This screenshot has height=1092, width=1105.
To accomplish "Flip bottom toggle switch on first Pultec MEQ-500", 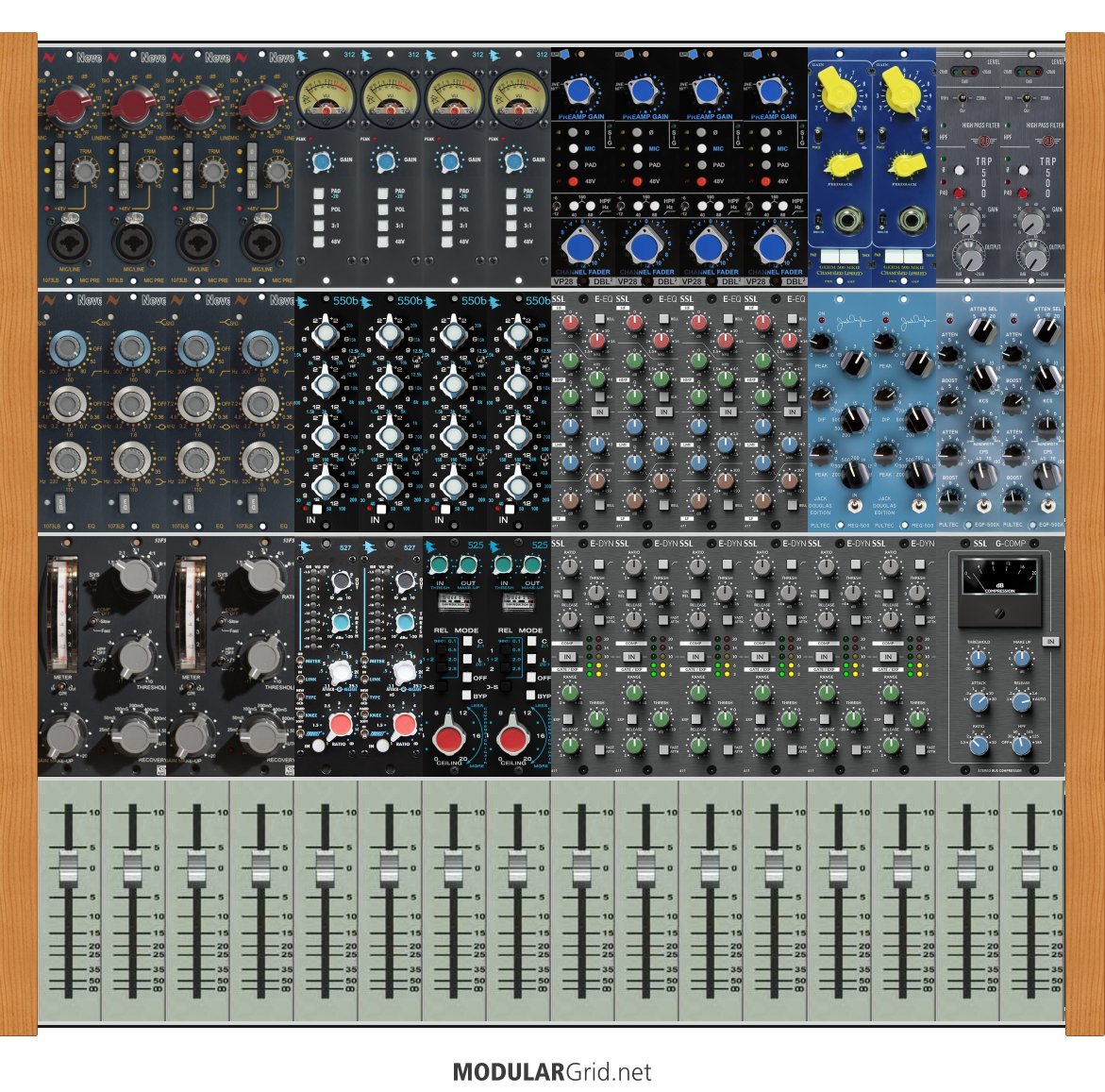I will 854,506.
